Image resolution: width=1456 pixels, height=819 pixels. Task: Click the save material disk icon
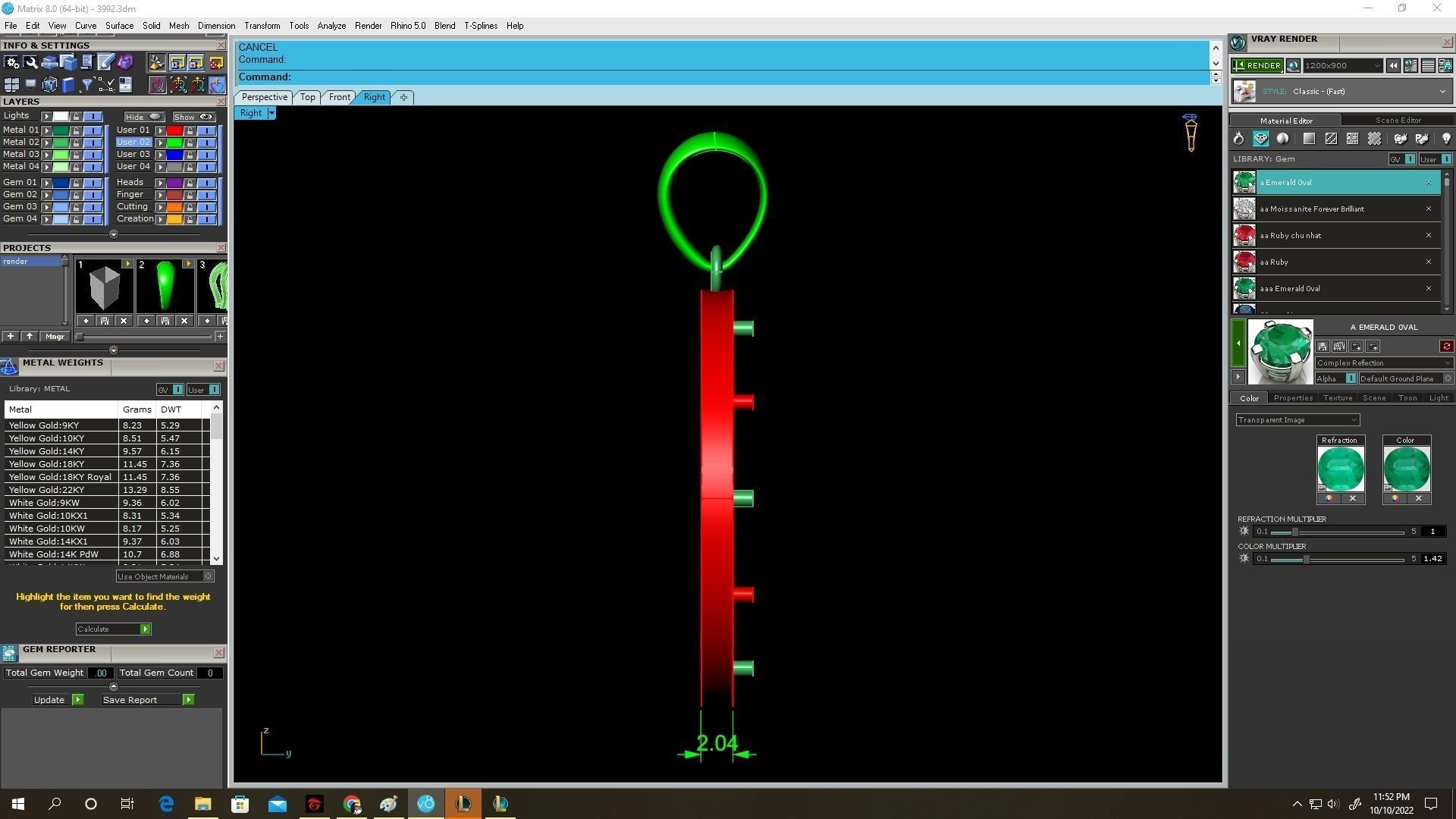[1323, 347]
